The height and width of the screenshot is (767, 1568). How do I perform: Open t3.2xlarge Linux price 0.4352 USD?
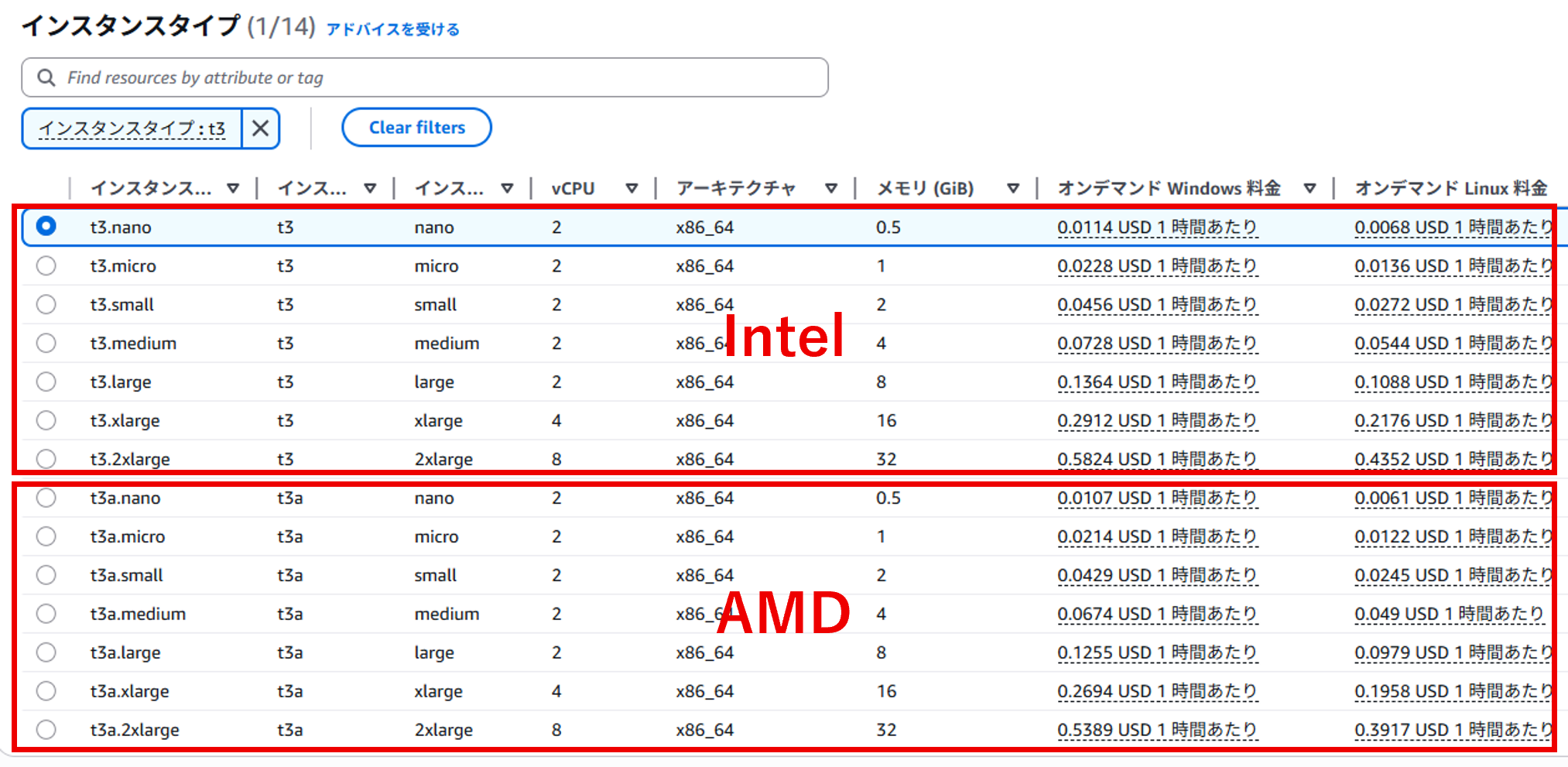(1453, 460)
